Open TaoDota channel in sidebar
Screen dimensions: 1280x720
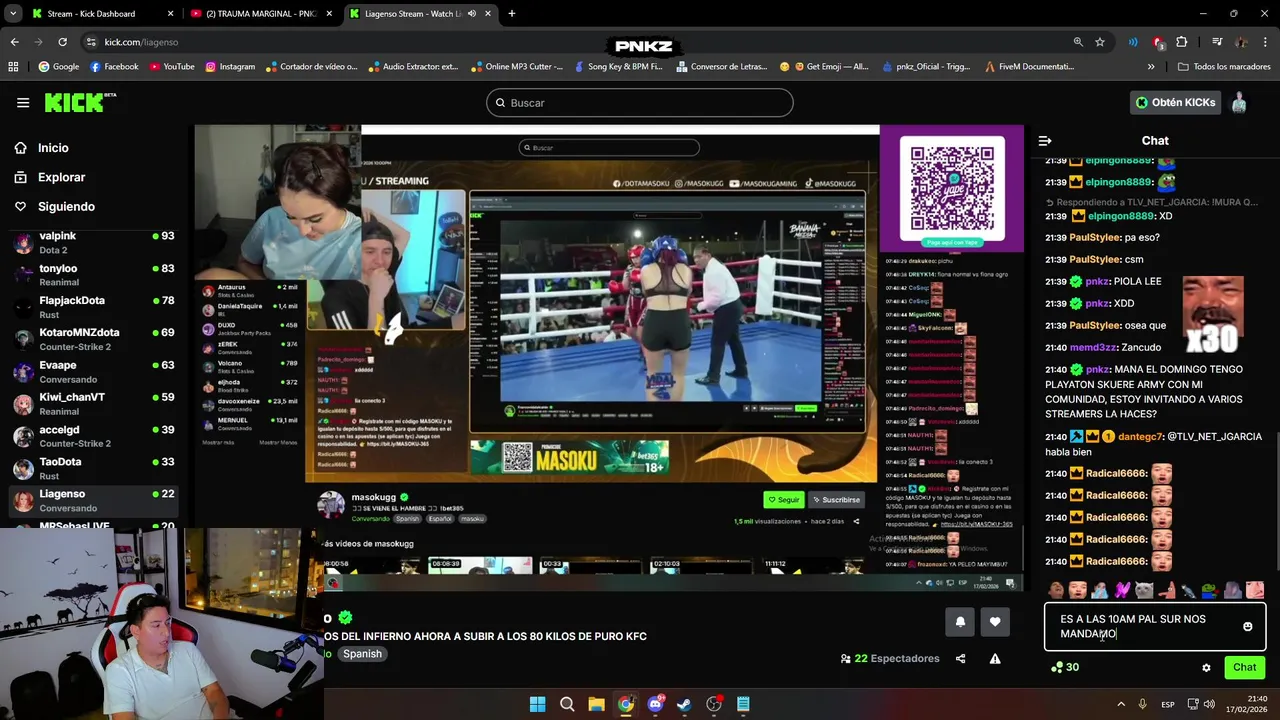point(93,468)
